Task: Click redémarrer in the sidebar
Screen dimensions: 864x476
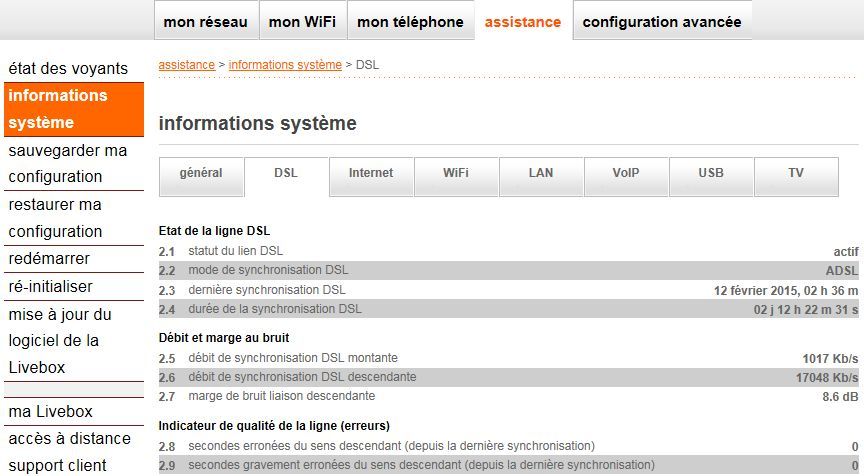Action: 49,258
